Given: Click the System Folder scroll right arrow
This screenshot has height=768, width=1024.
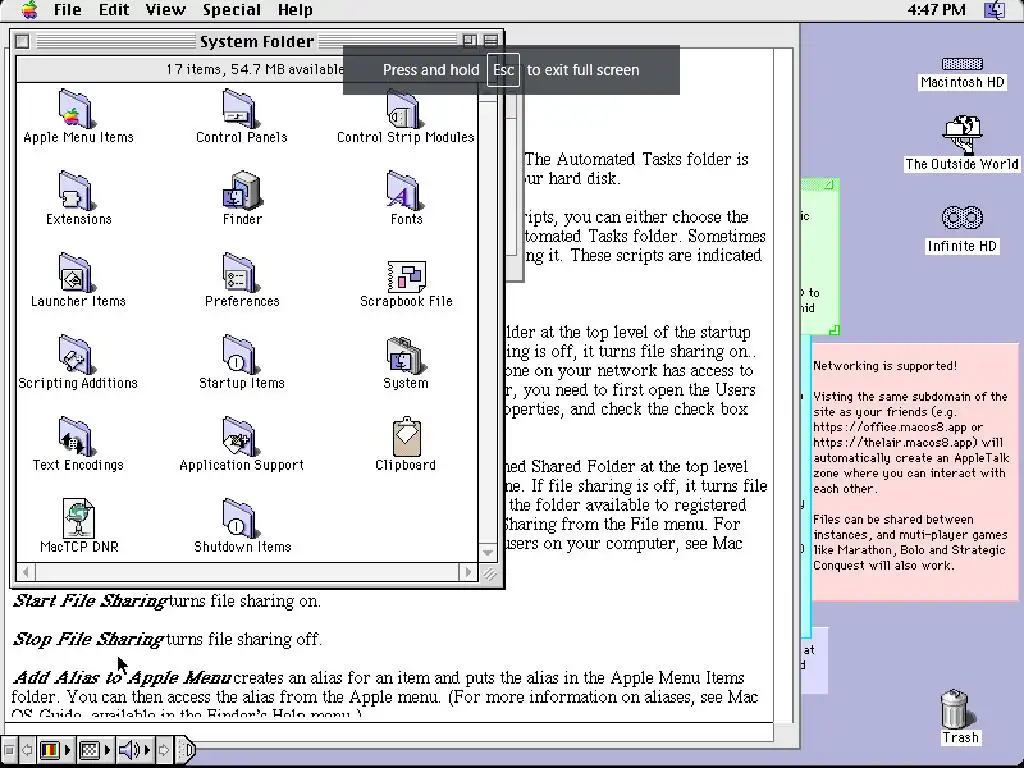Looking at the screenshot, I should tap(468, 572).
